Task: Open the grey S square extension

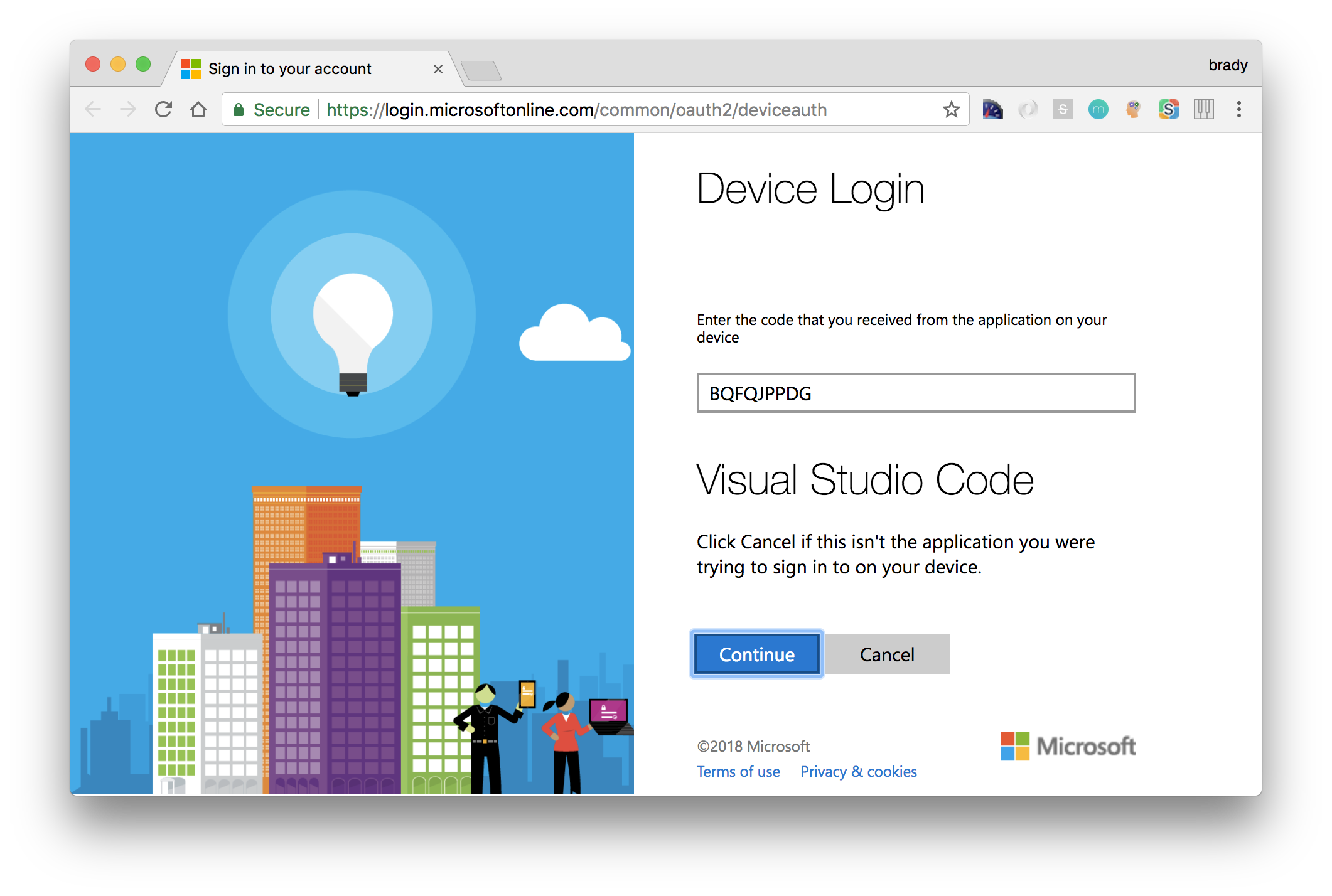Action: coord(1063,110)
